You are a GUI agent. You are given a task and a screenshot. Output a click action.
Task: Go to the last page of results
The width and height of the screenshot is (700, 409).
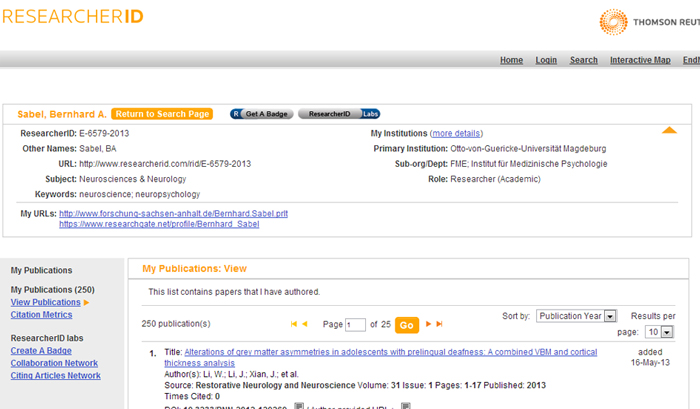pyautogui.click(x=439, y=324)
